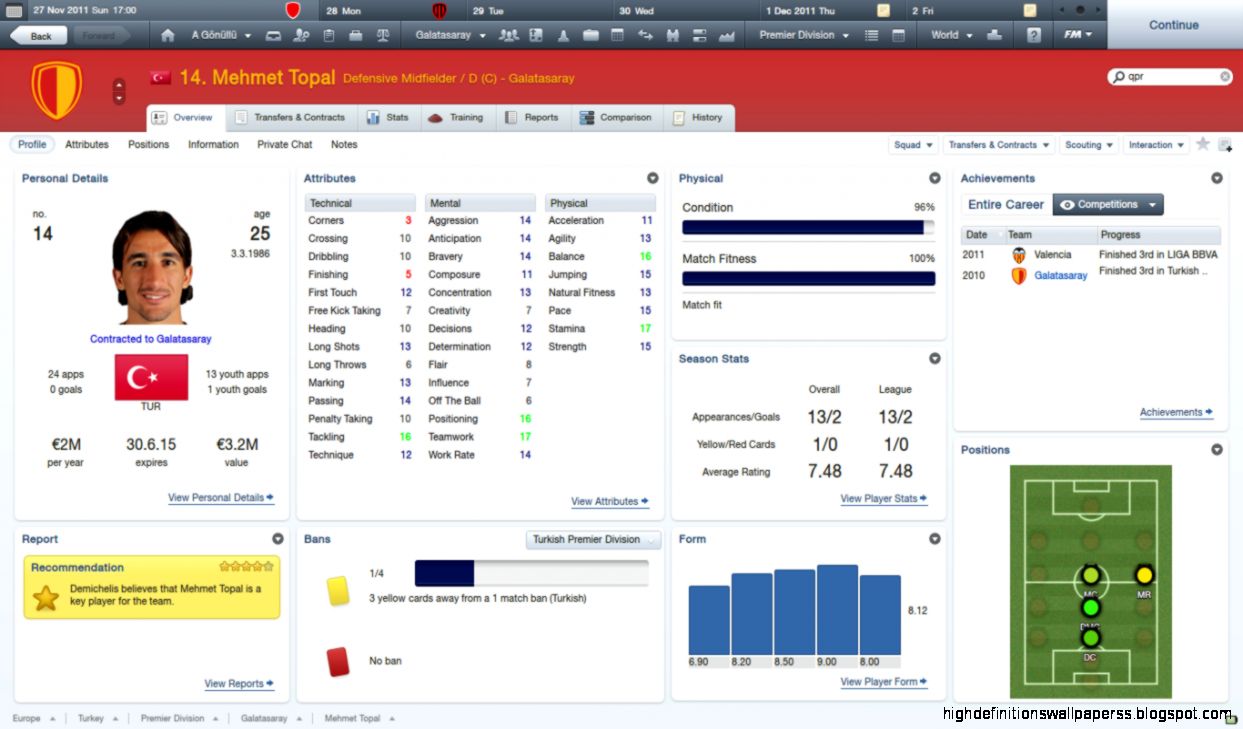
Task: Click the Match Fitness progress bar
Action: pos(808,278)
